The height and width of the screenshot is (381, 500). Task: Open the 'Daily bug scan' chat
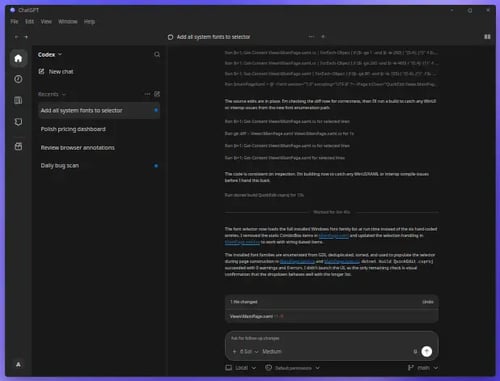point(99,166)
